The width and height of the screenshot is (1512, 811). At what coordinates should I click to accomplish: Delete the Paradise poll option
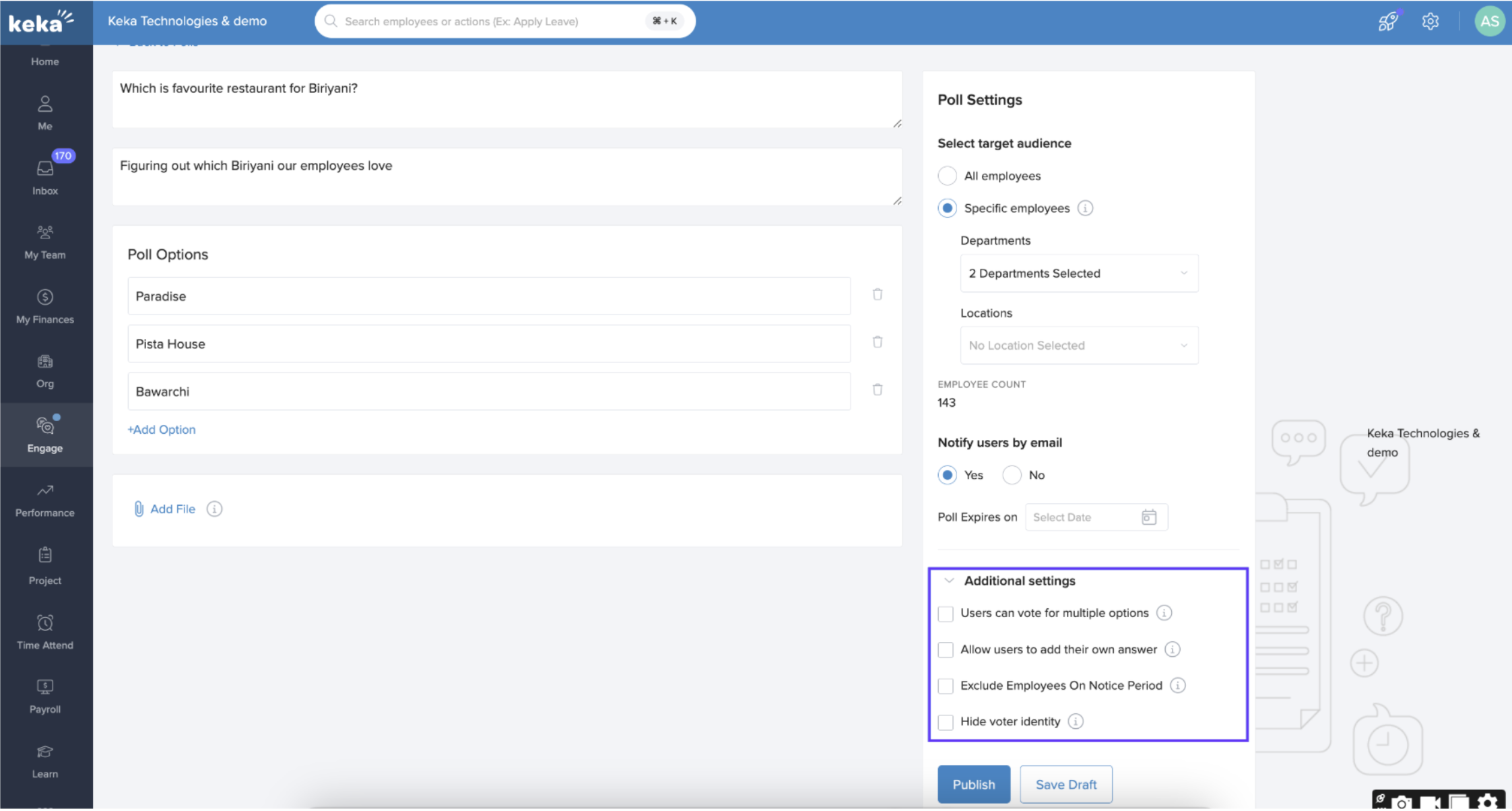(x=878, y=294)
